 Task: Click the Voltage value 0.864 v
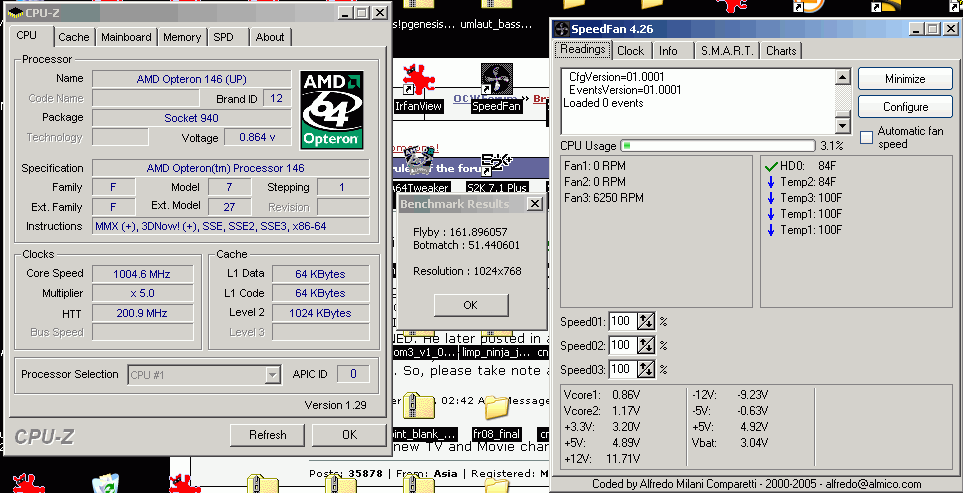coord(257,138)
